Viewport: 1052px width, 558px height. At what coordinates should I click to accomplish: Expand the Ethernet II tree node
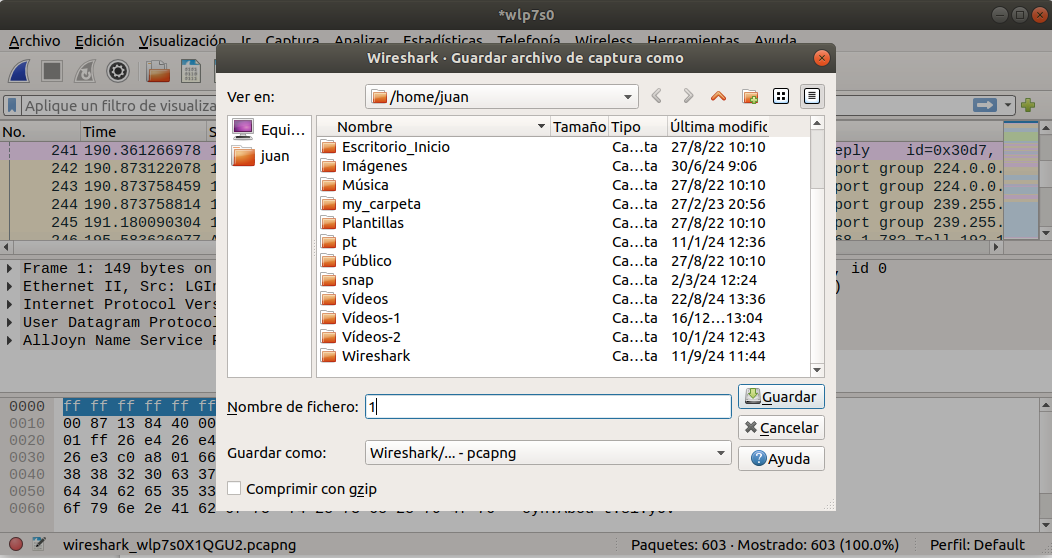pos(9,286)
